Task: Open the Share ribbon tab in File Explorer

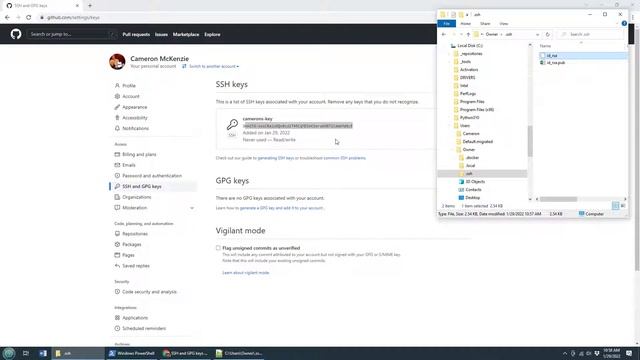Action: [x=485, y=24]
